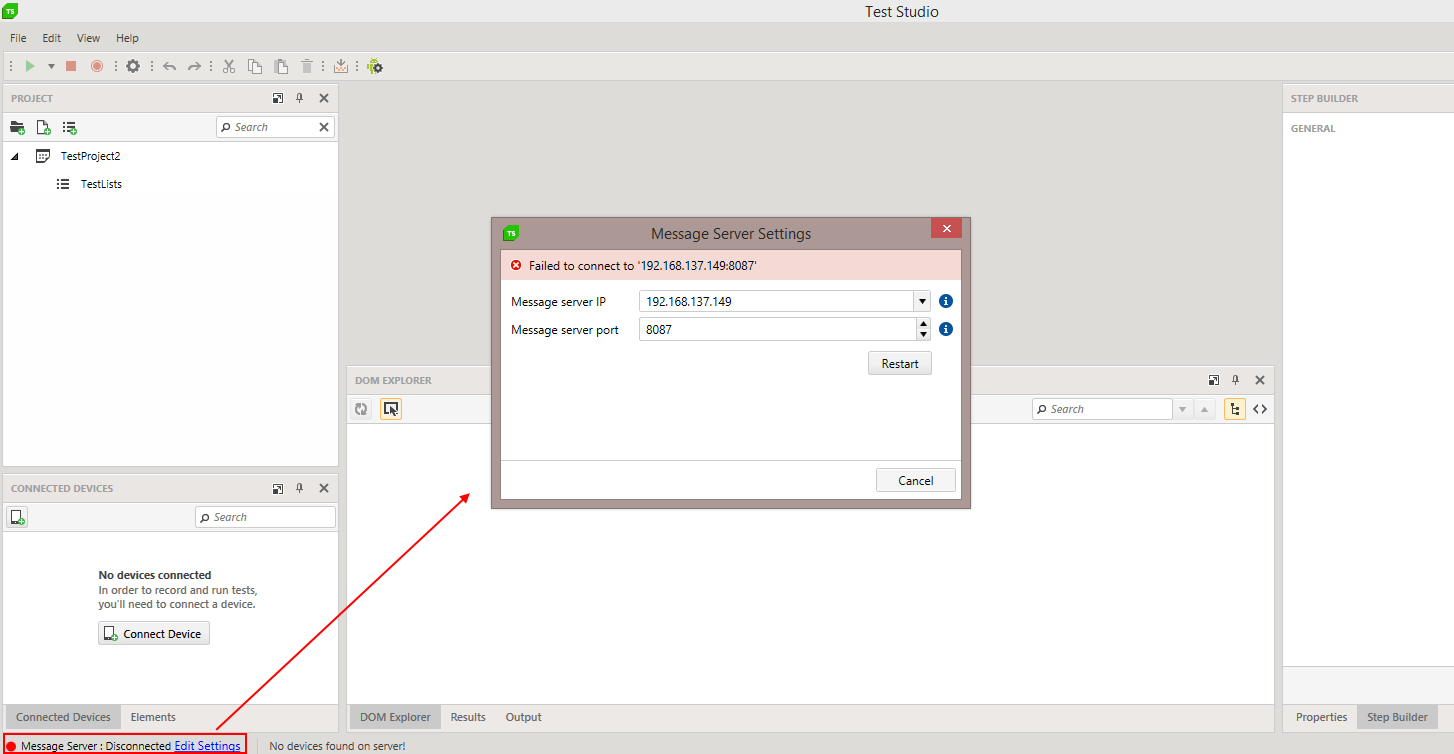Click the Stop execution square icon
Viewport: 1454px width, 754px height.
71,66
